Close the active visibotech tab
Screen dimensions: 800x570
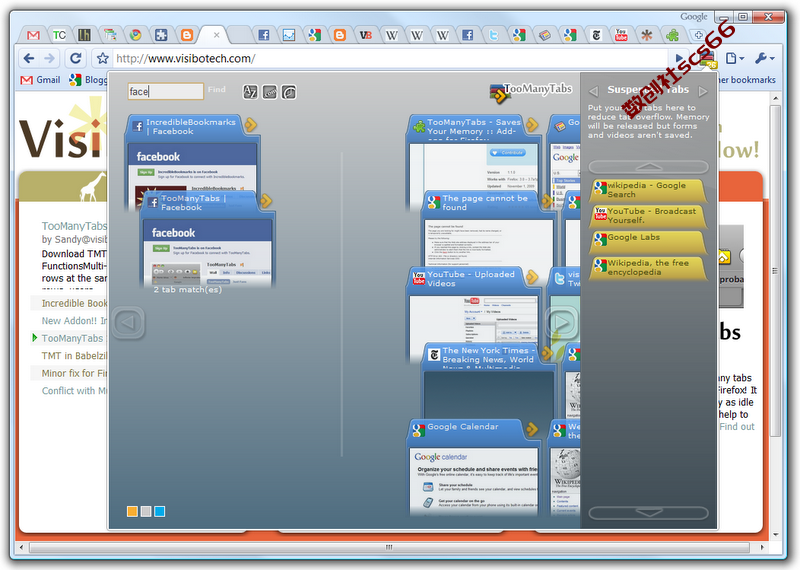pyautogui.click(x=216, y=35)
